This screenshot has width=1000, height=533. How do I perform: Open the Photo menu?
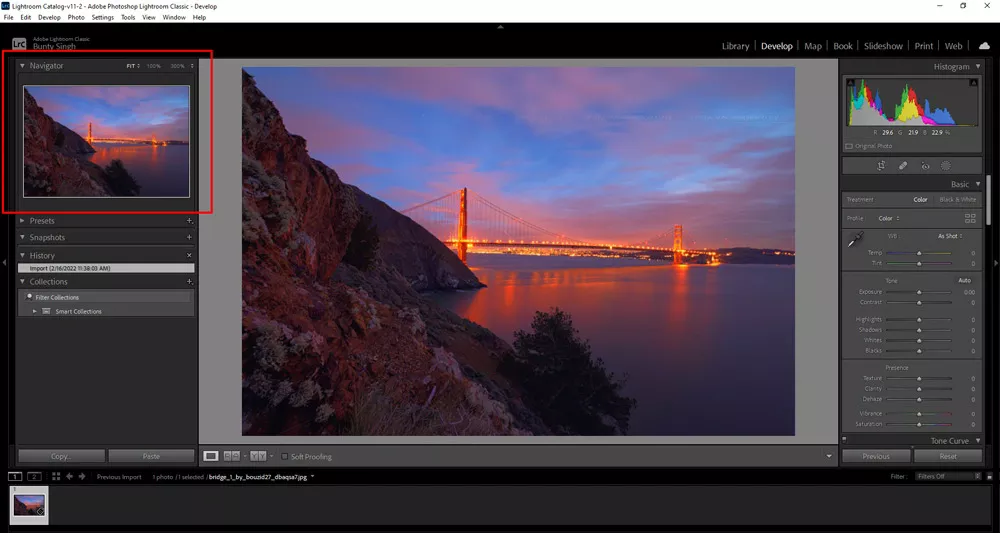[x=76, y=18]
